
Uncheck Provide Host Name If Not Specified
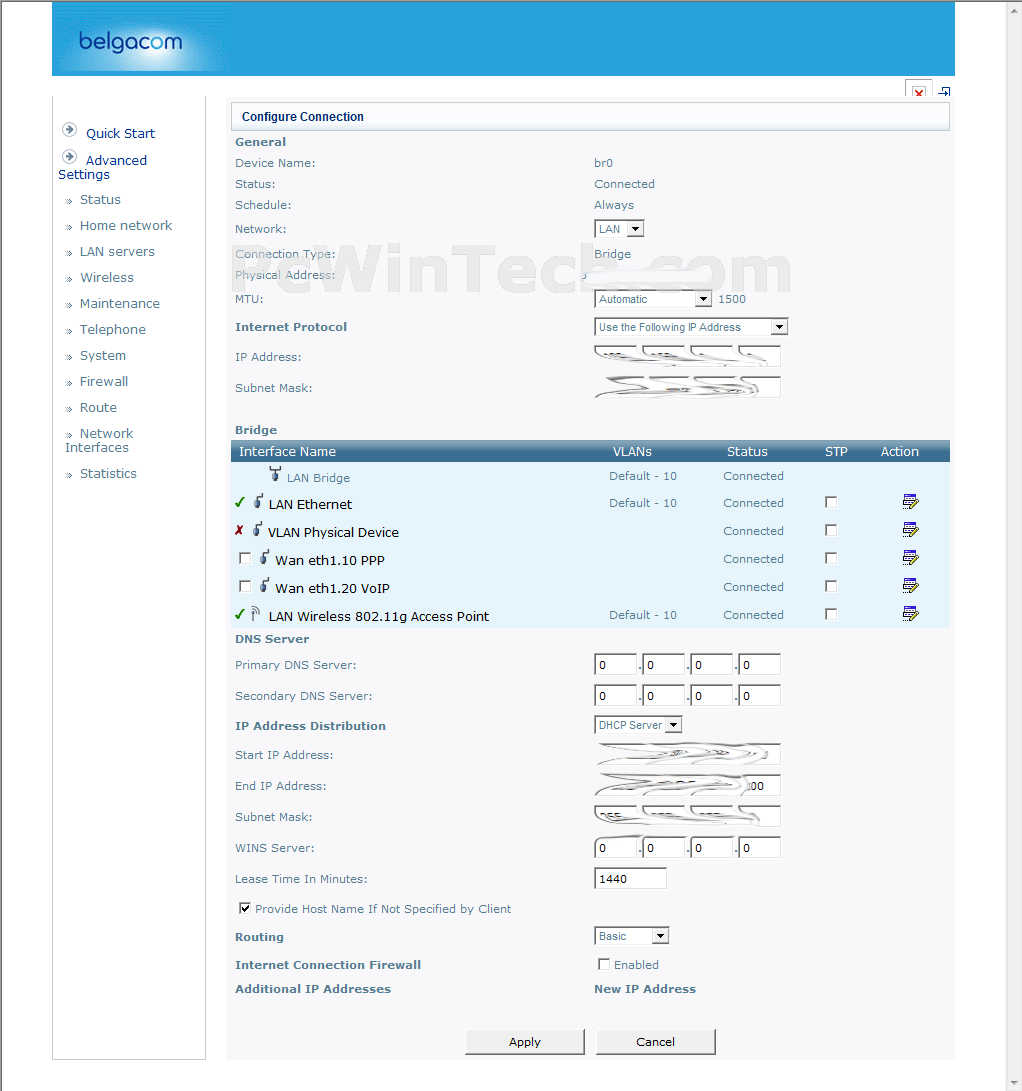tap(245, 908)
